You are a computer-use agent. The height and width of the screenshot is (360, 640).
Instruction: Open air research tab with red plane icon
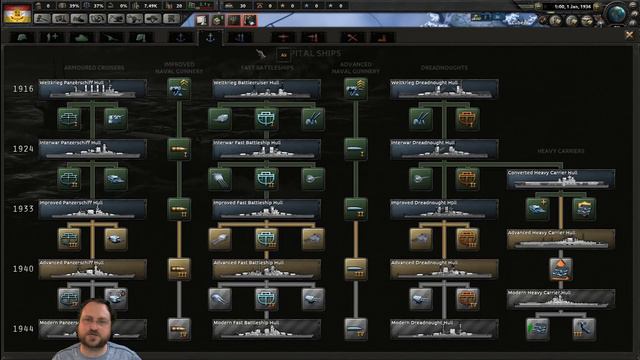click(283, 38)
